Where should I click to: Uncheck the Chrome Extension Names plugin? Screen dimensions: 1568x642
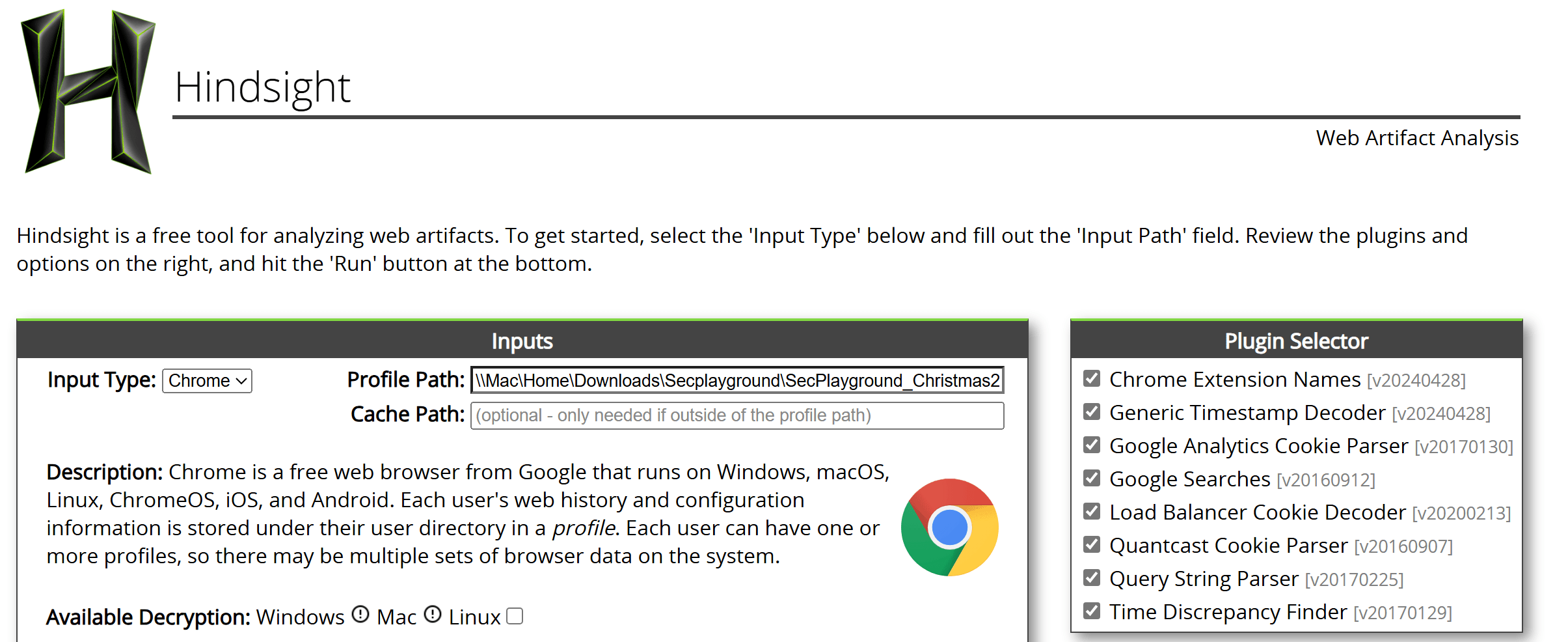pos(1092,378)
